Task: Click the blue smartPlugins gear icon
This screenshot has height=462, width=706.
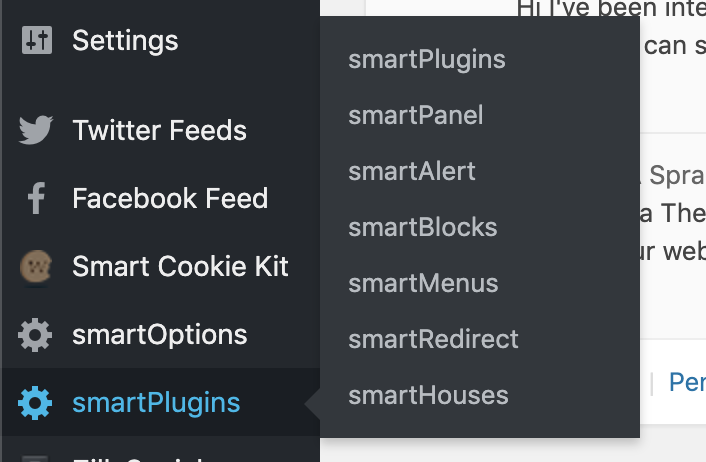Action: (36, 403)
